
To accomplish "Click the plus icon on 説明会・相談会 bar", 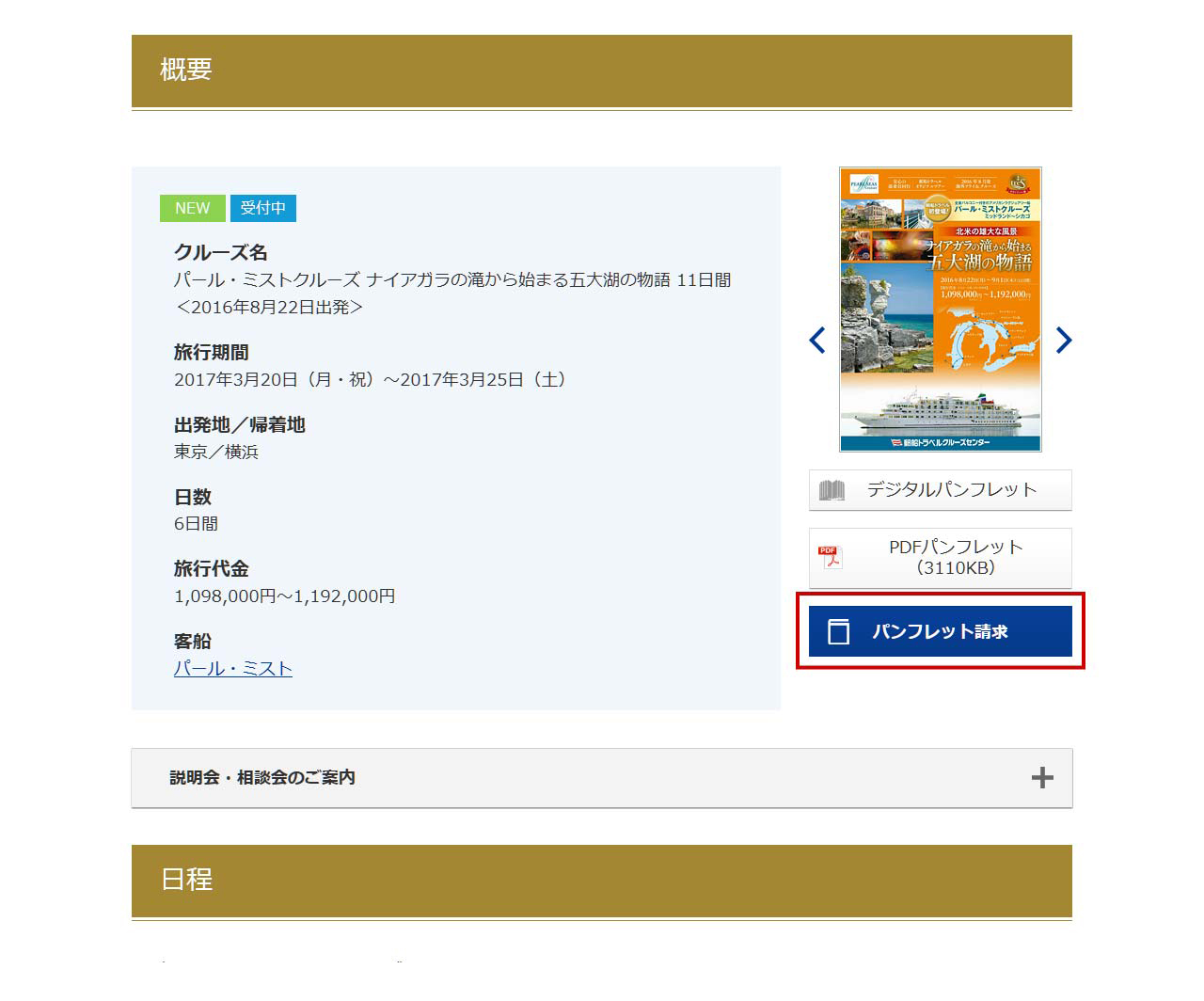I will pyautogui.click(x=1042, y=778).
